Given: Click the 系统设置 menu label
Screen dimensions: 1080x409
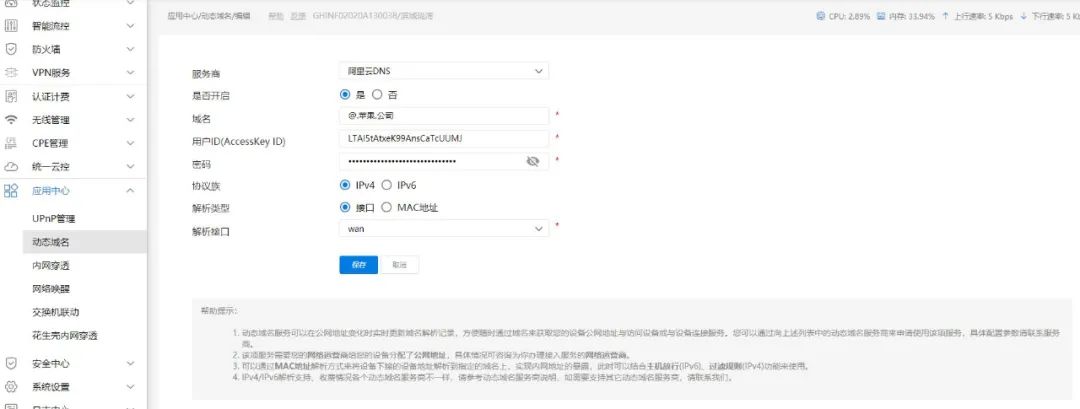Looking at the screenshot, I should [51, 386].
